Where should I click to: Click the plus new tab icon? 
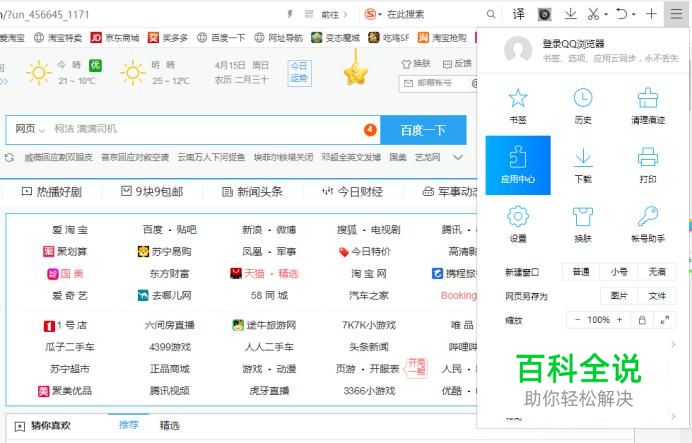coord(651,14)
